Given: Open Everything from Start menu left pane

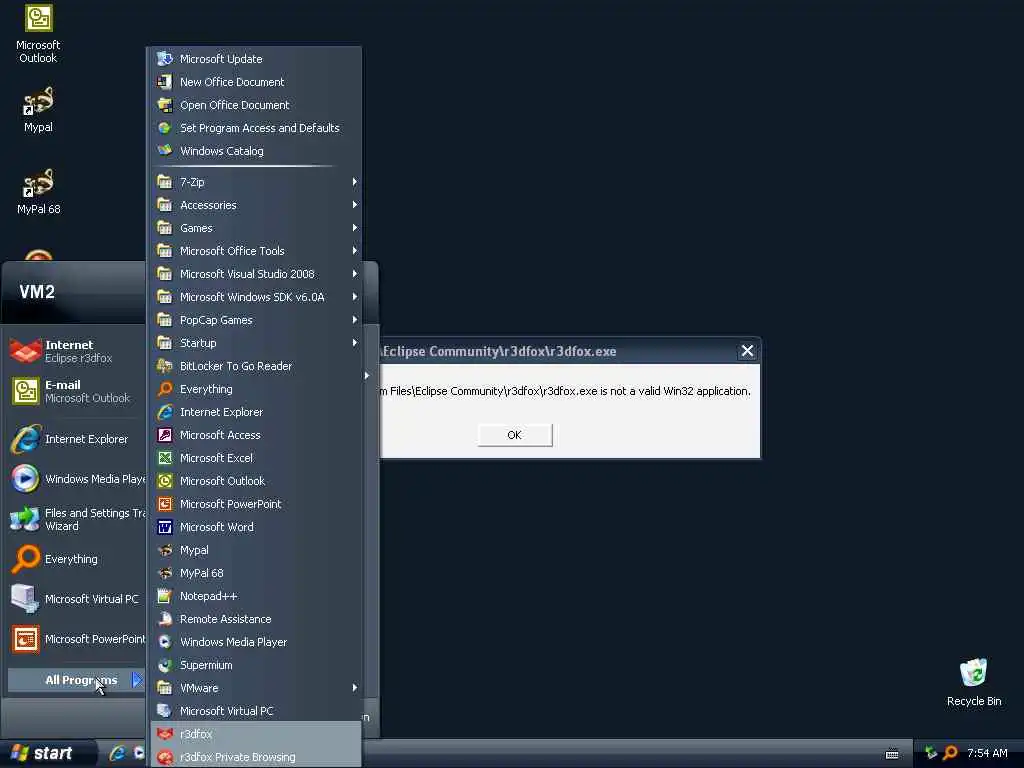Looking at the screenshot, I should tap(76, 559).
